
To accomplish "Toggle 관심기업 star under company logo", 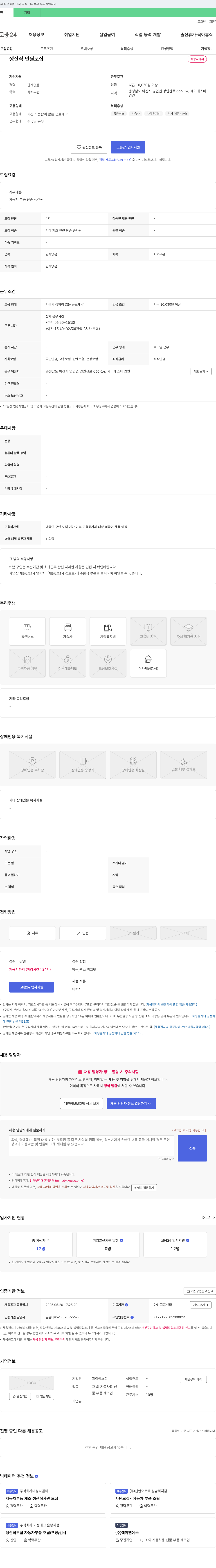I will tap(20, 1396).
